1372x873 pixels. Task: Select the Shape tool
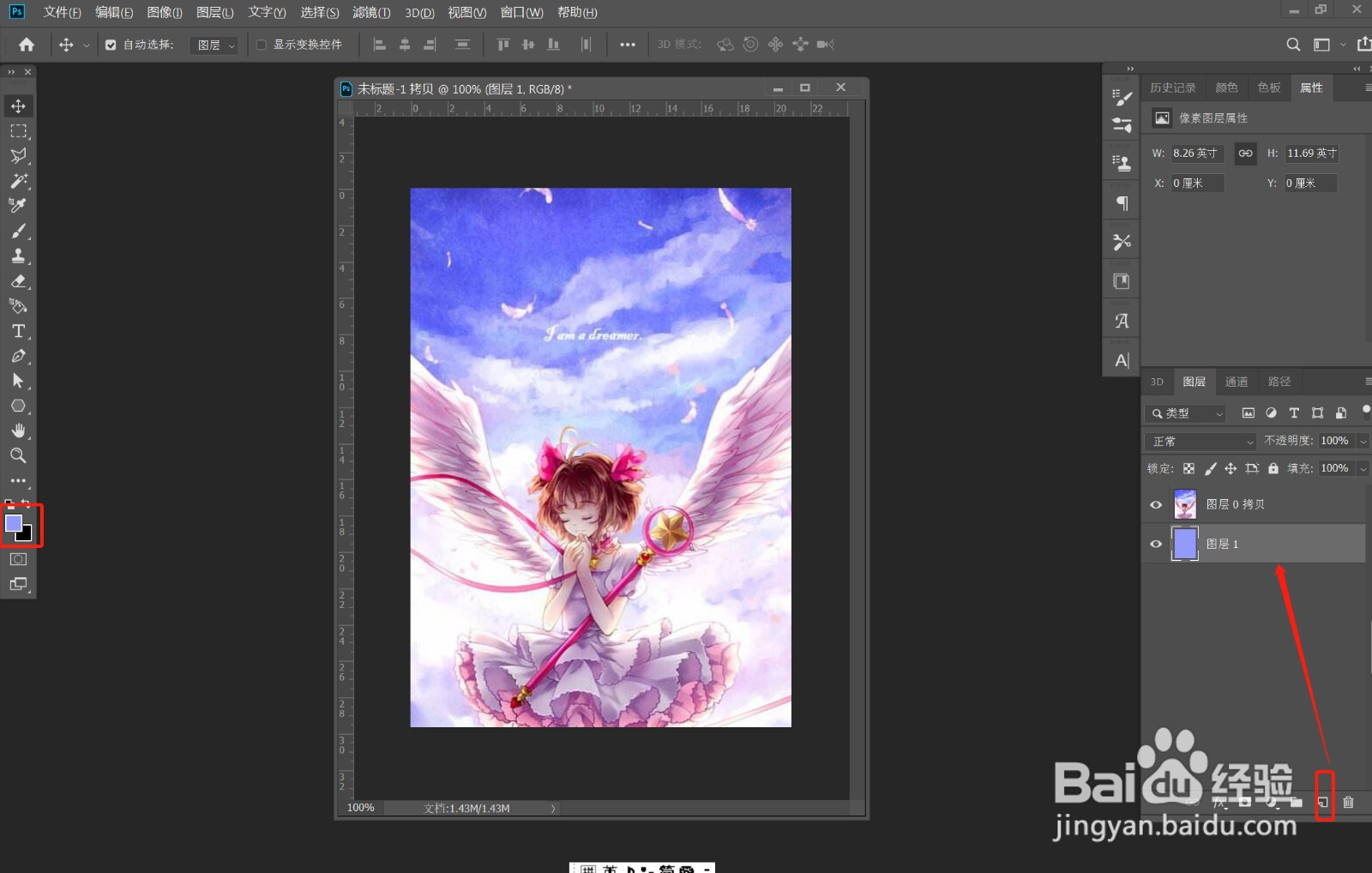coord(18,406)
